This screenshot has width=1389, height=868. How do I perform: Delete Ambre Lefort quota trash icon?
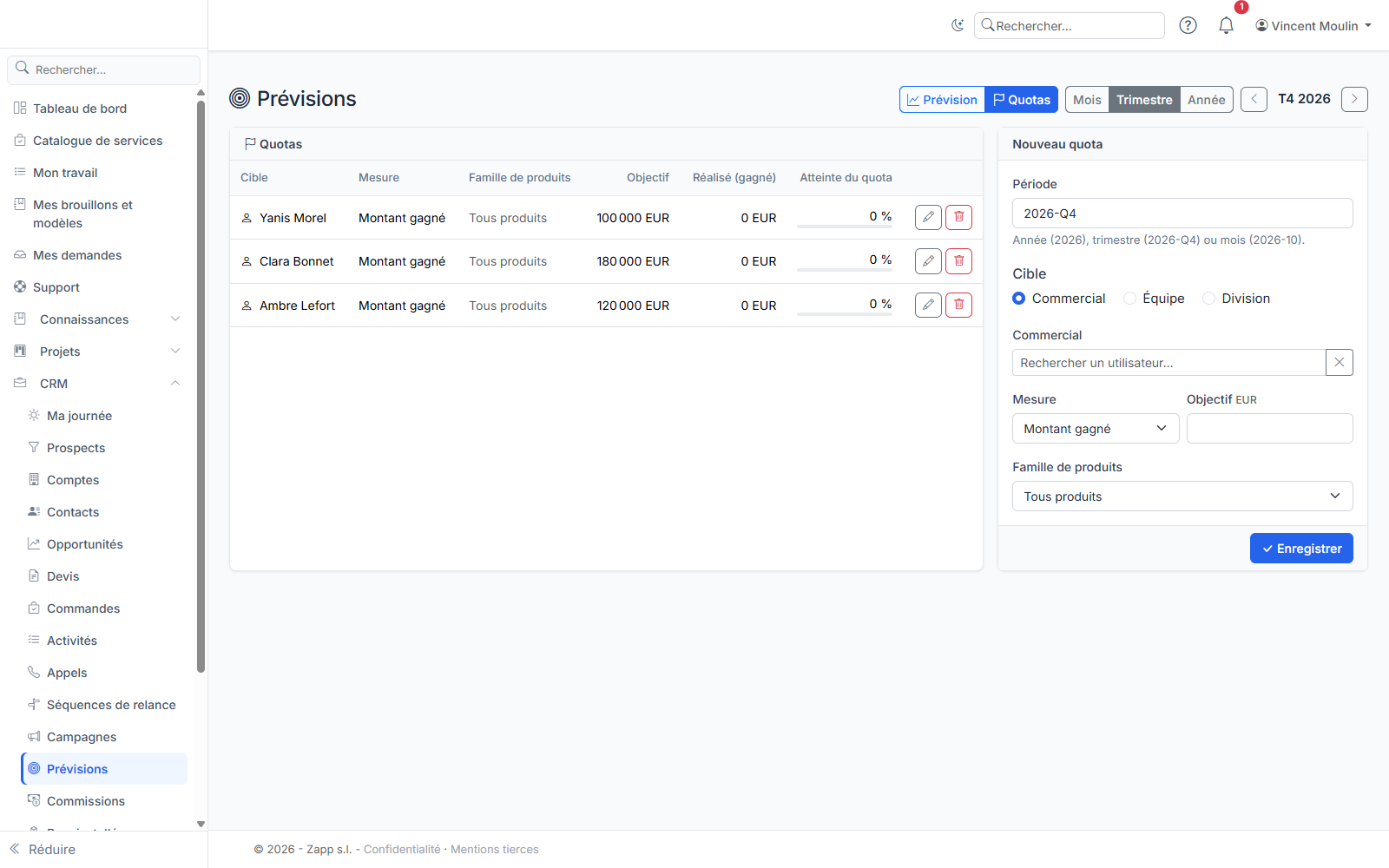[958, 305]
